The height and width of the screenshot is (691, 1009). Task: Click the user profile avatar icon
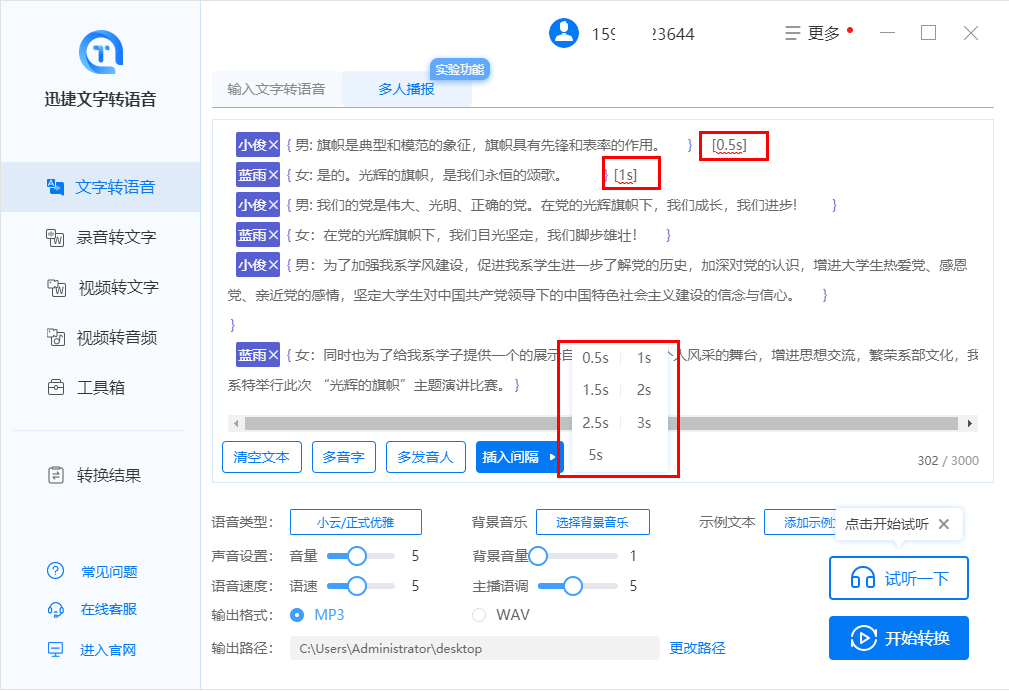(564, 33)
